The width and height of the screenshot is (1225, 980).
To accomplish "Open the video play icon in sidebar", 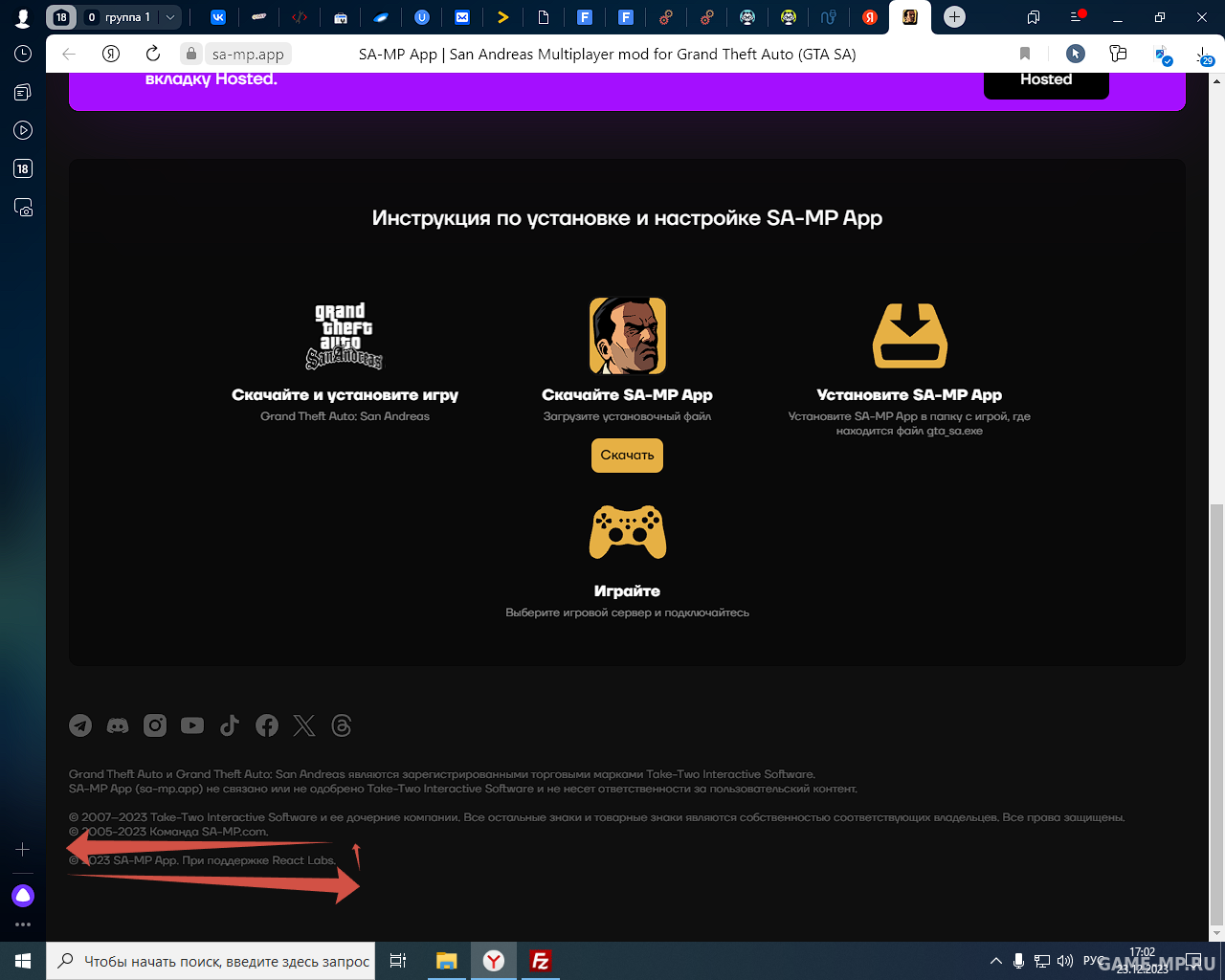I will pyautogui.click(x=23, y=130).
